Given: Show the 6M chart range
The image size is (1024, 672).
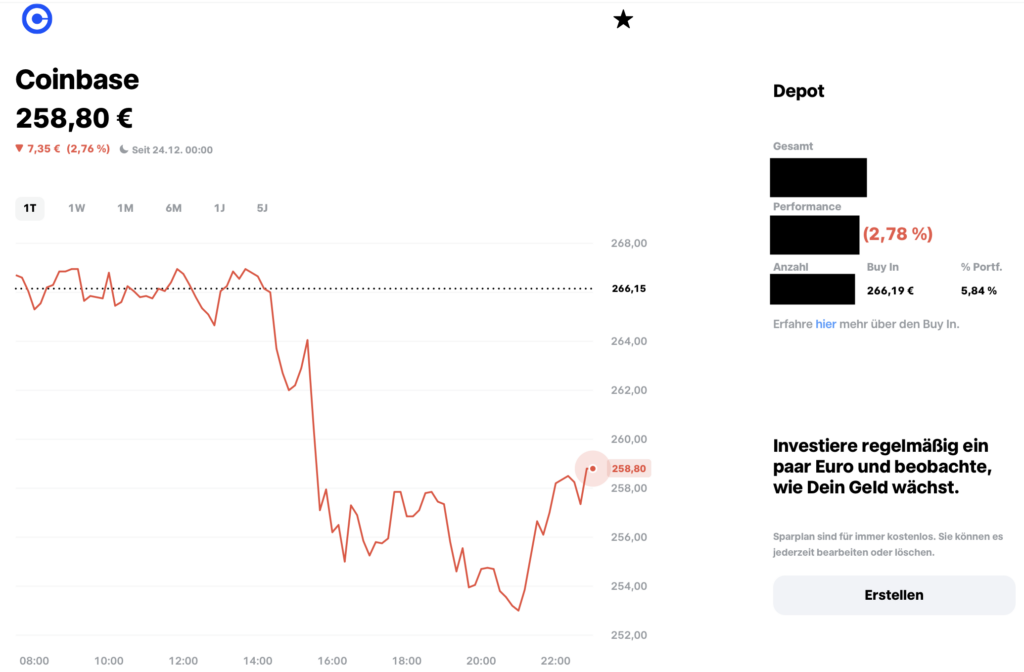Looking at the screenshot, I should (x=173, y=208).
